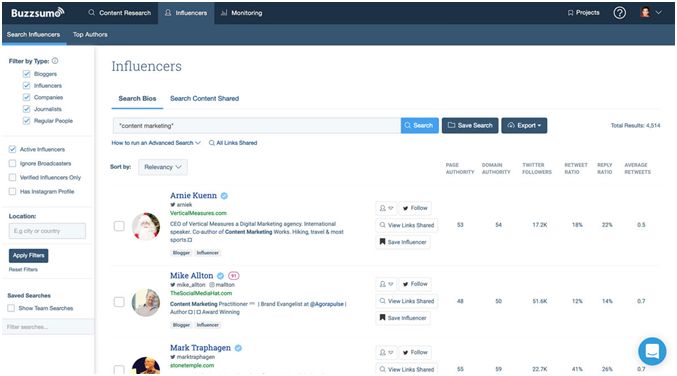The width and height of the screenshot is (677, 376).
Task: Open the Content Research tab
Action: coord(120,13)
